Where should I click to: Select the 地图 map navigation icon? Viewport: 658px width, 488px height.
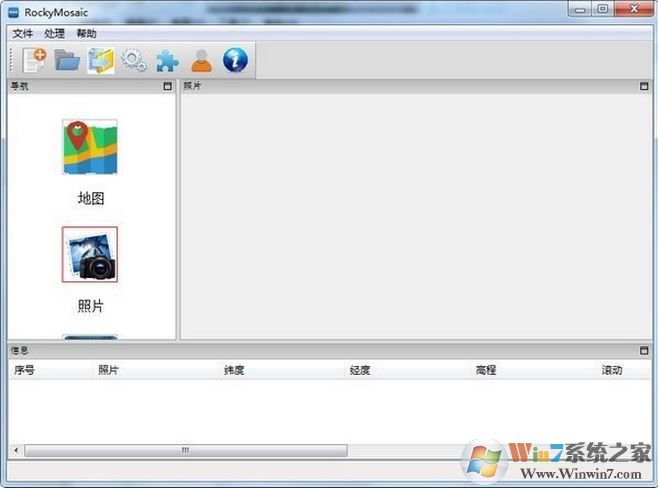pyautogui.click(x=90, y=147)
